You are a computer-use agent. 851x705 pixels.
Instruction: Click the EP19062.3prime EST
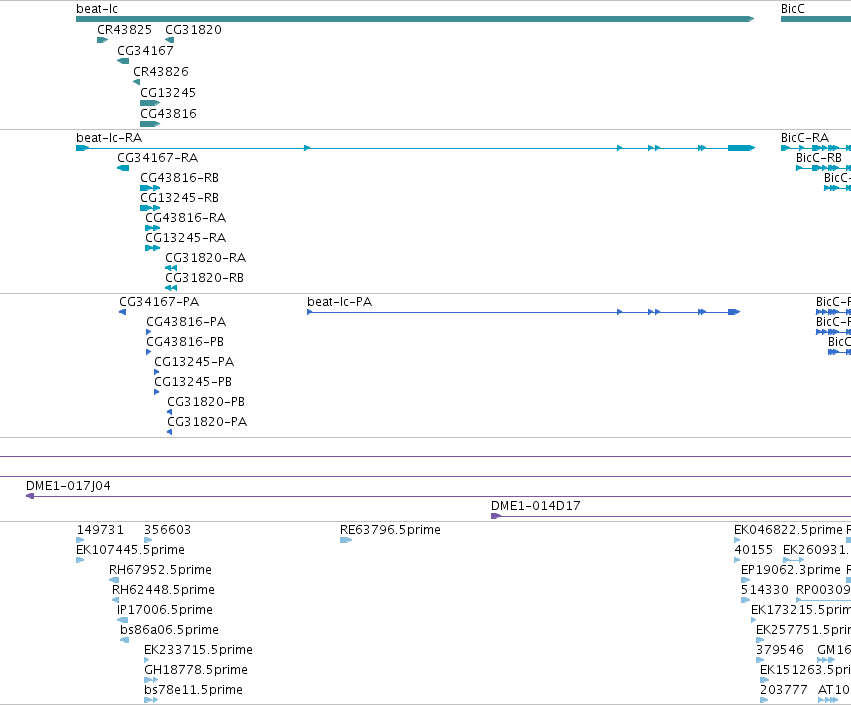coord(746,580)
